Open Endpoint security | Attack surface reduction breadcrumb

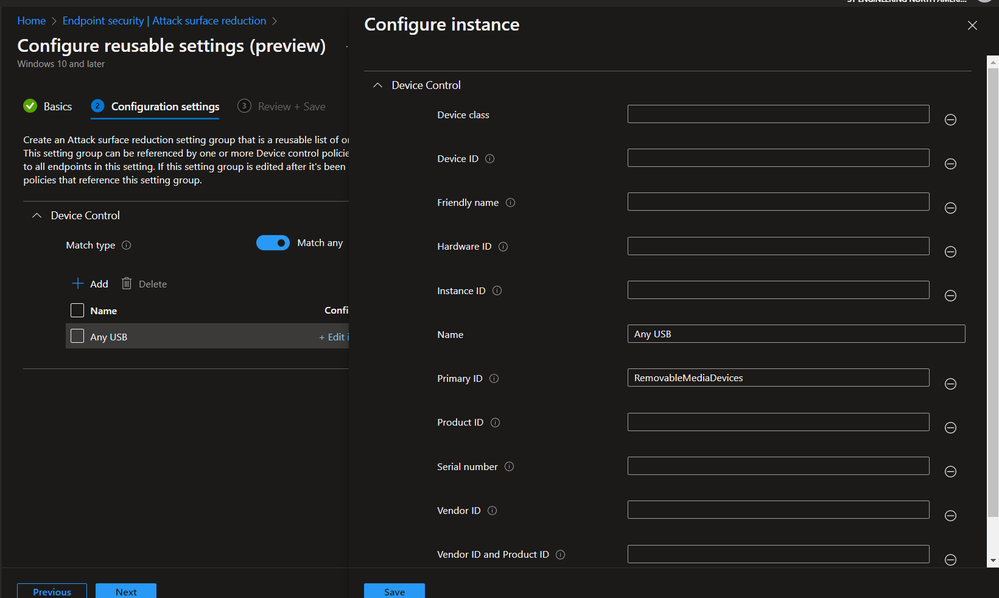coord(164,21)
